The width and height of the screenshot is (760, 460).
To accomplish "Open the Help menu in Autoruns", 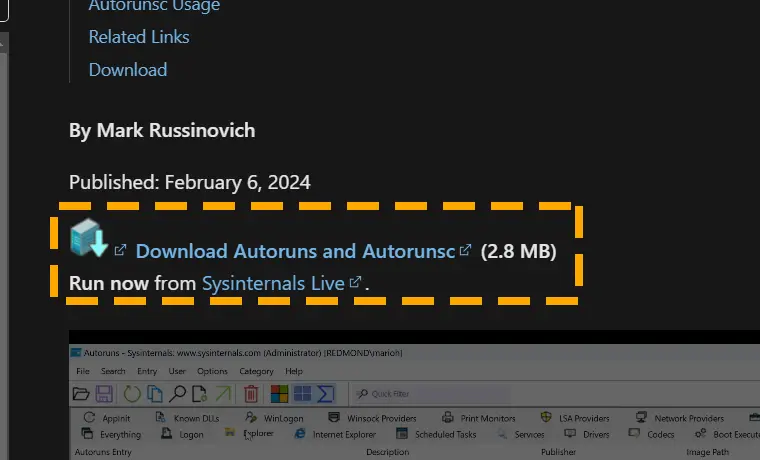I will coord(294,371).
